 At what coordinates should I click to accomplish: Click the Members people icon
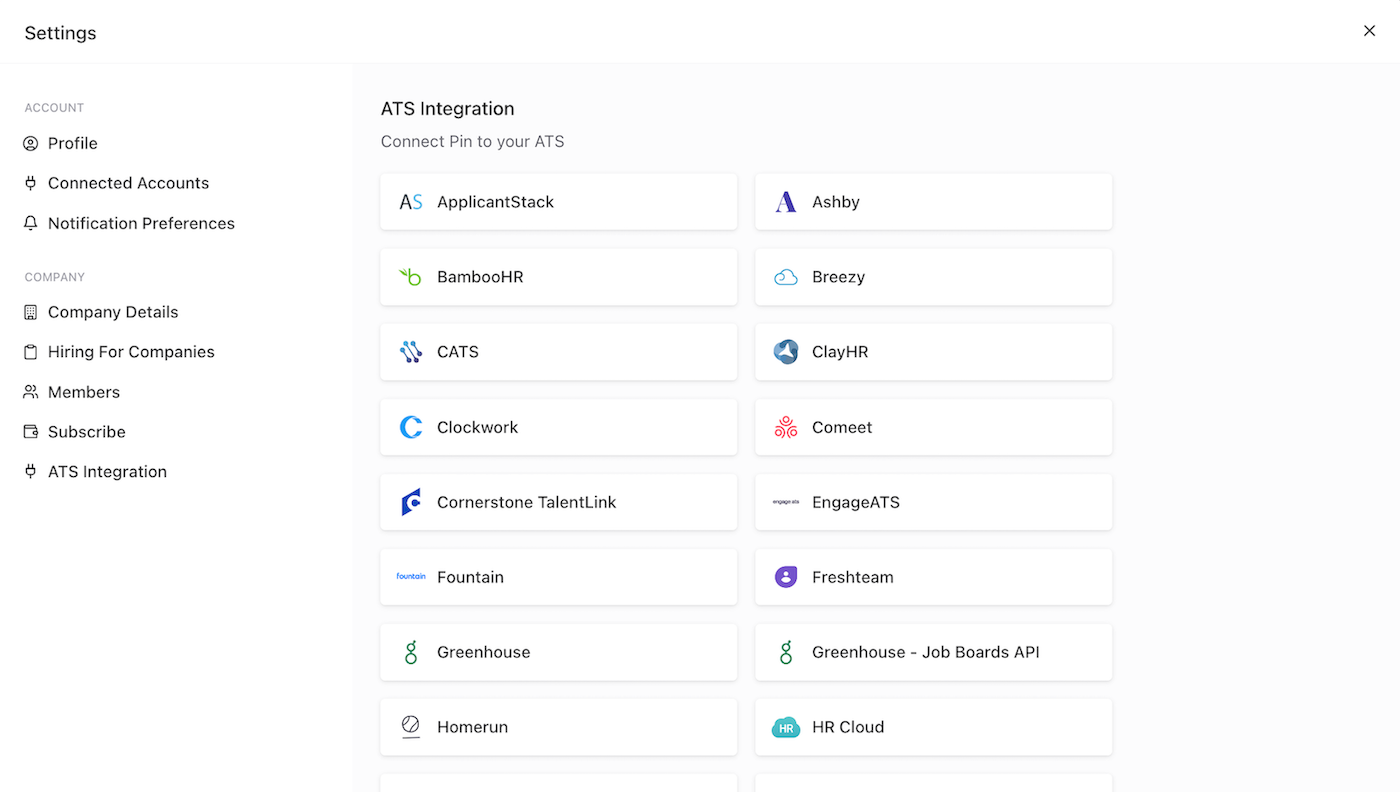click(x=31, y=393)
